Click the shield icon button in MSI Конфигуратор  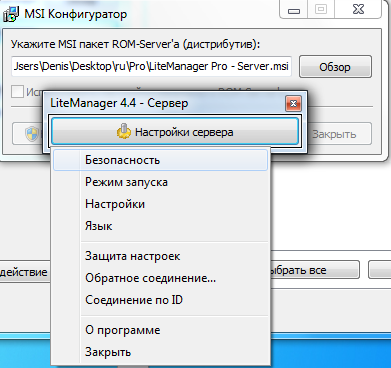tap(27, 134)
